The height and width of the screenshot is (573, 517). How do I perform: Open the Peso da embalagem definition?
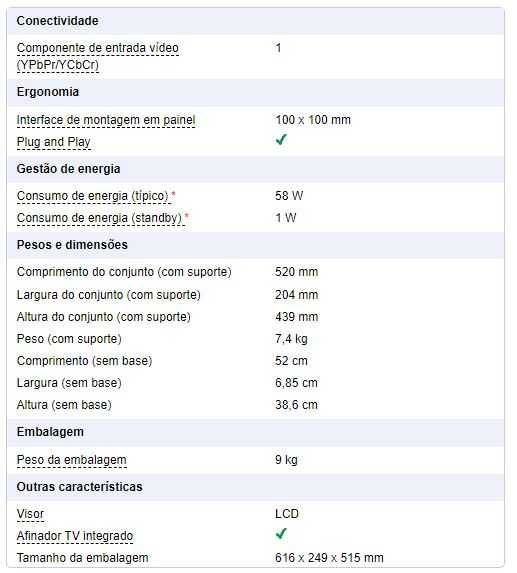[x=72, y=460]
